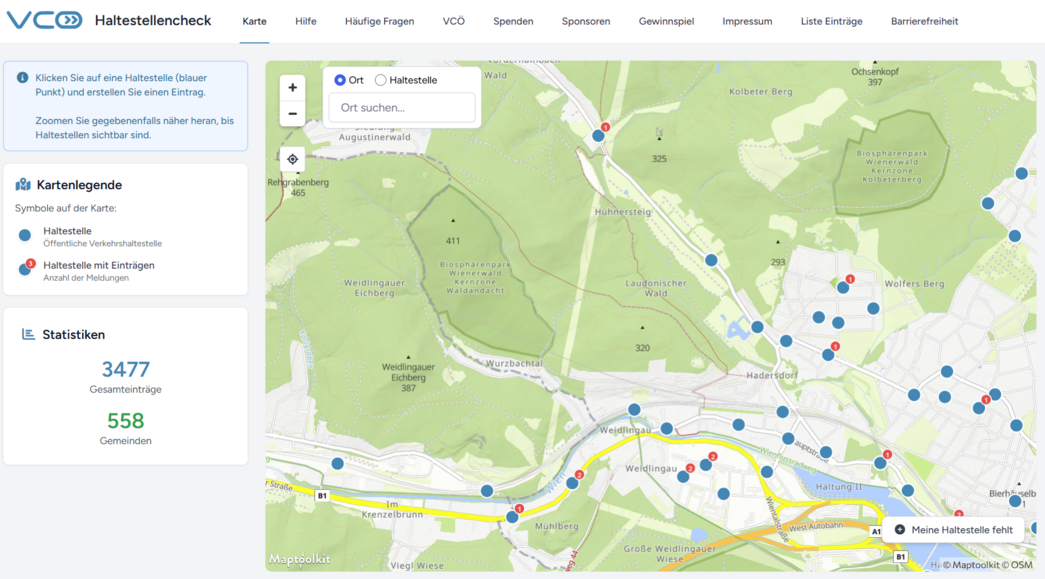Click the Ort suchen search field
The width and height of the screenshot is (1045, 579).
[x=402, y=108]
